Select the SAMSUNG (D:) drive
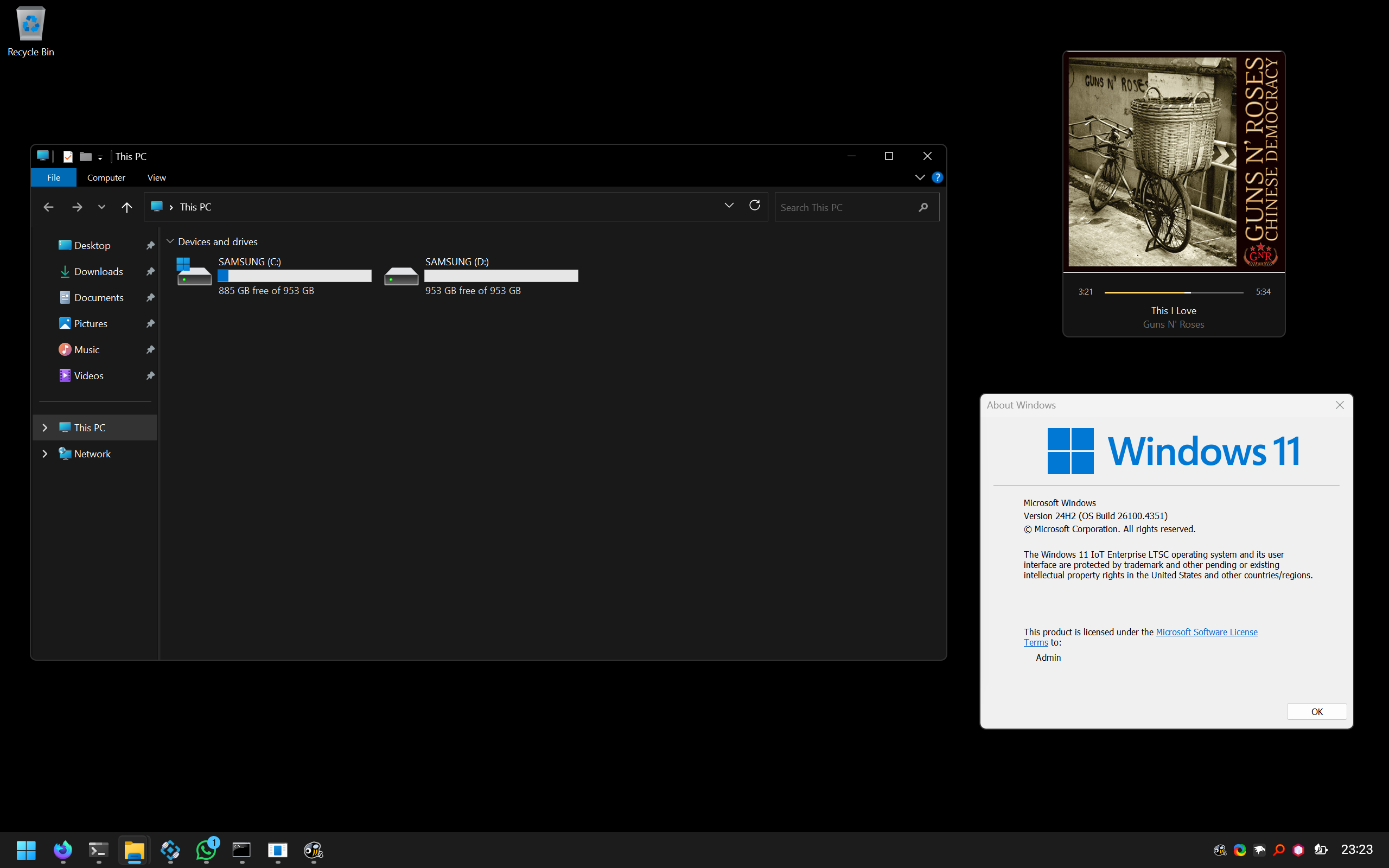 [x=481, y=276]
